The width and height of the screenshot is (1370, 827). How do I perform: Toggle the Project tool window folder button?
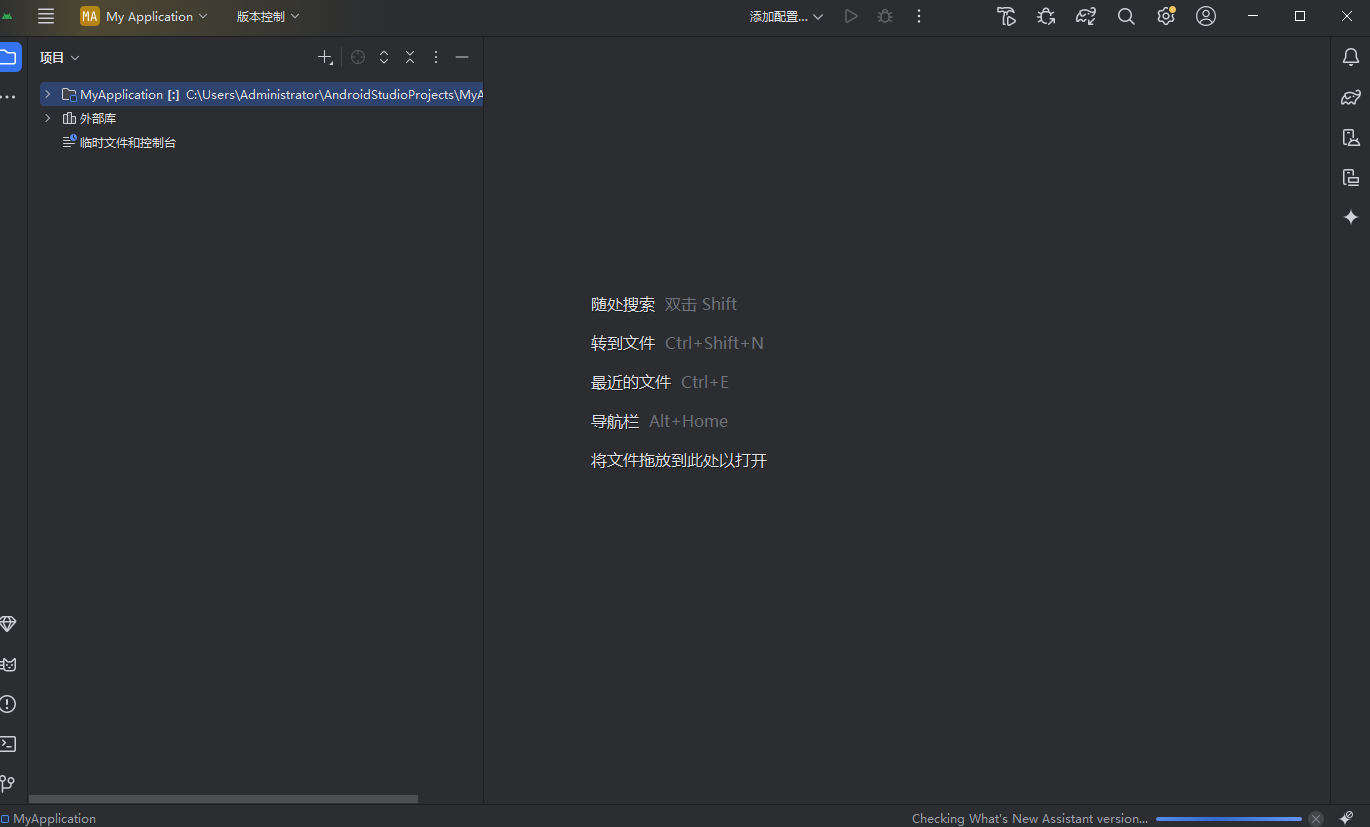point(9,57)
